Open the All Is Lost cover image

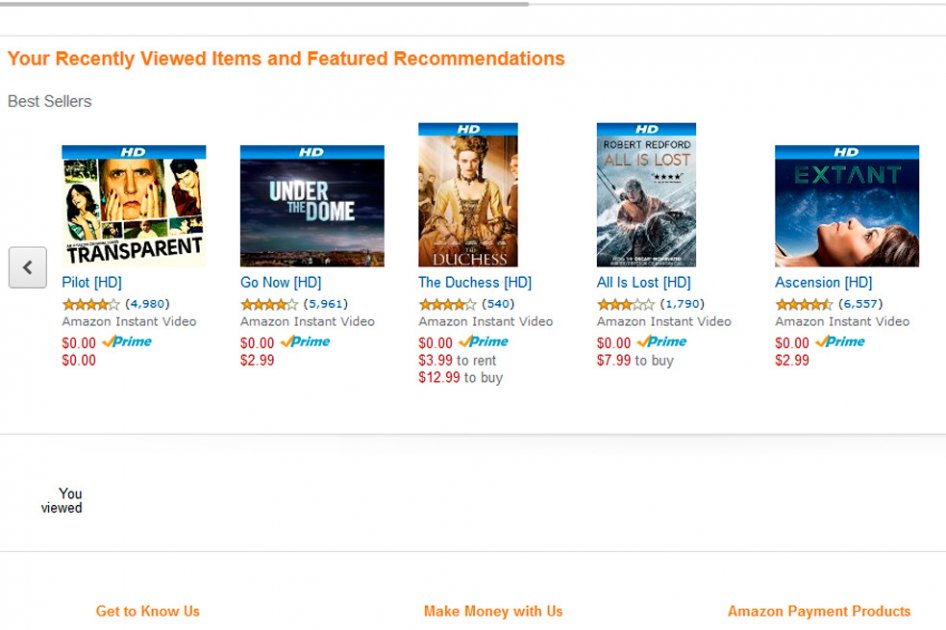[x=646, y=195]
